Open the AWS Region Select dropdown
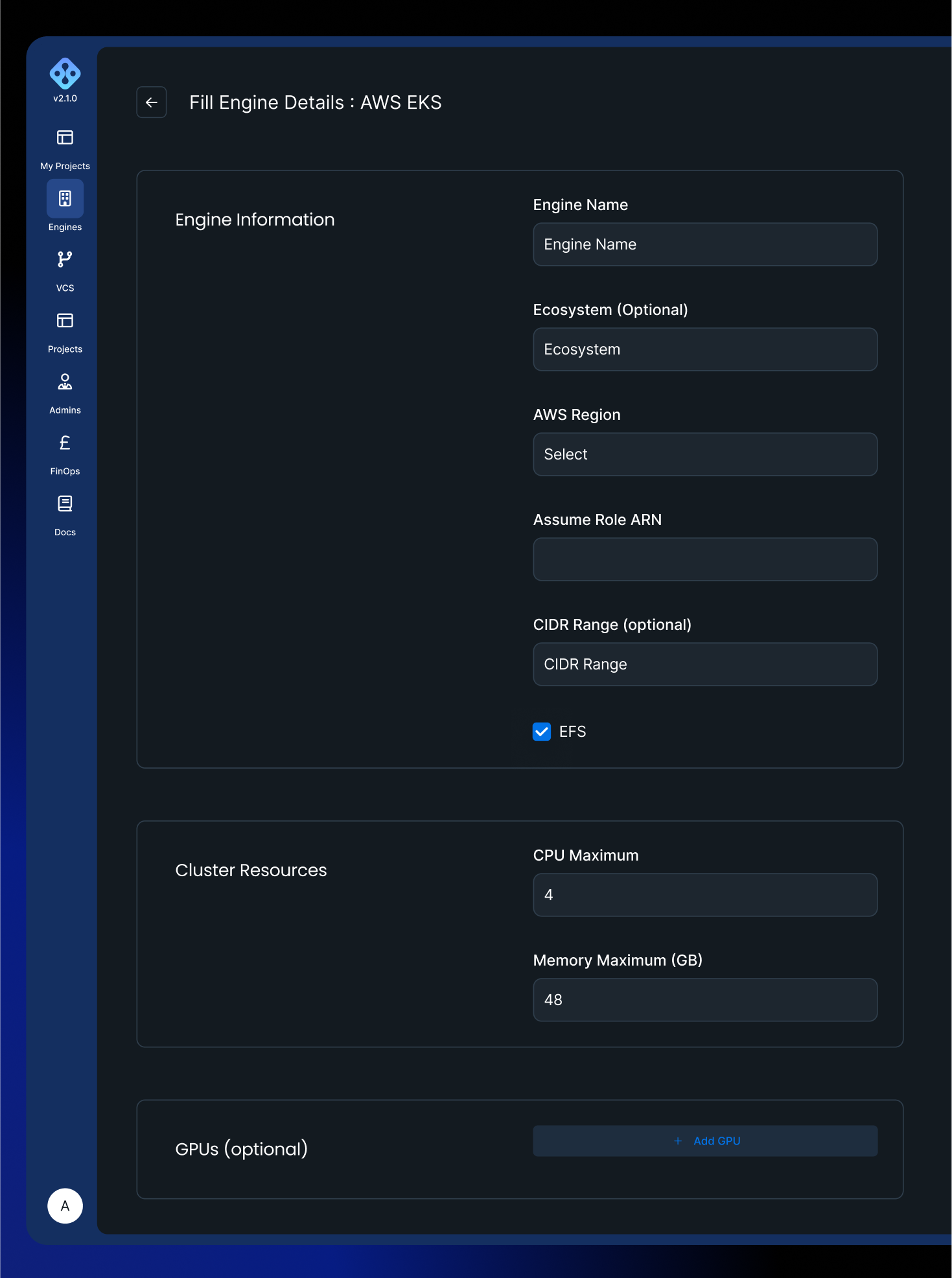 tap(705, 454)
